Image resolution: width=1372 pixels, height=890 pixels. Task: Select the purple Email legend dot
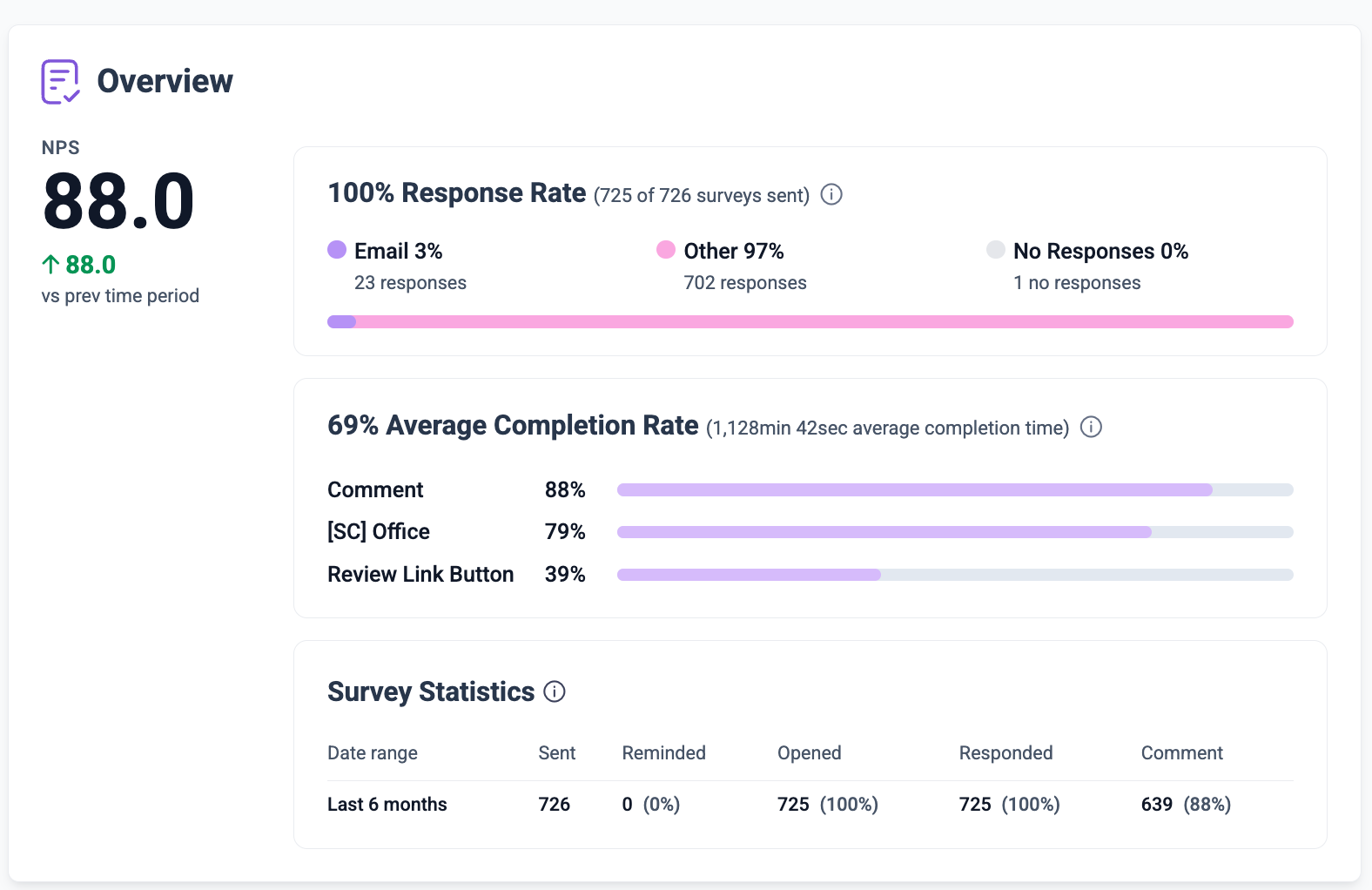(337, 250)
